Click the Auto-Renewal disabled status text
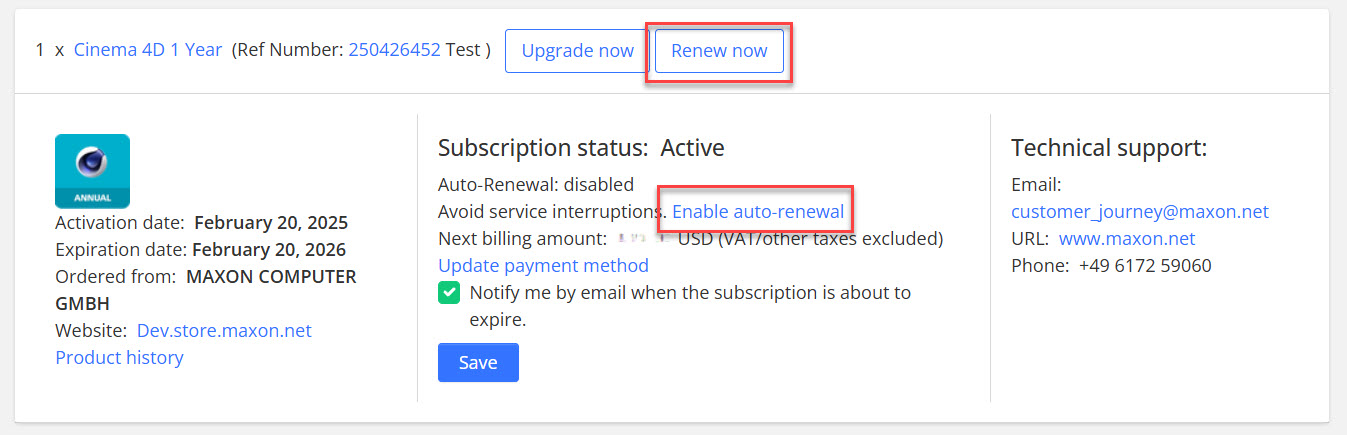This screenshot has height=435, width=1347. pyautogui.click(x=536, y=185)
